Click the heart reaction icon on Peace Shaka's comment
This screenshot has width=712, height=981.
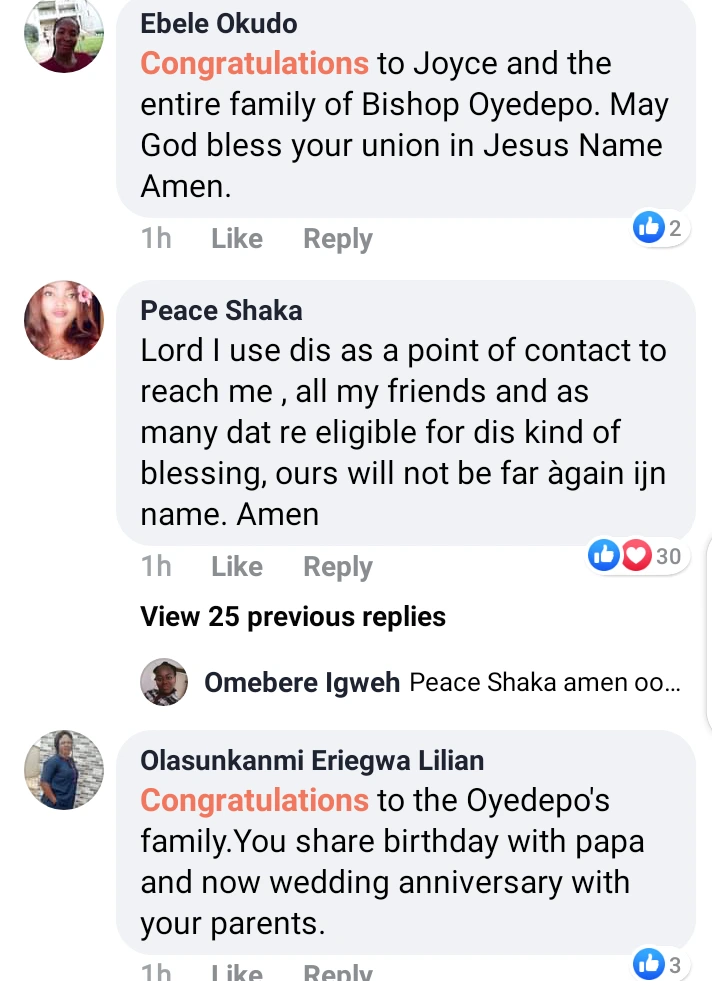coord(635,555)
